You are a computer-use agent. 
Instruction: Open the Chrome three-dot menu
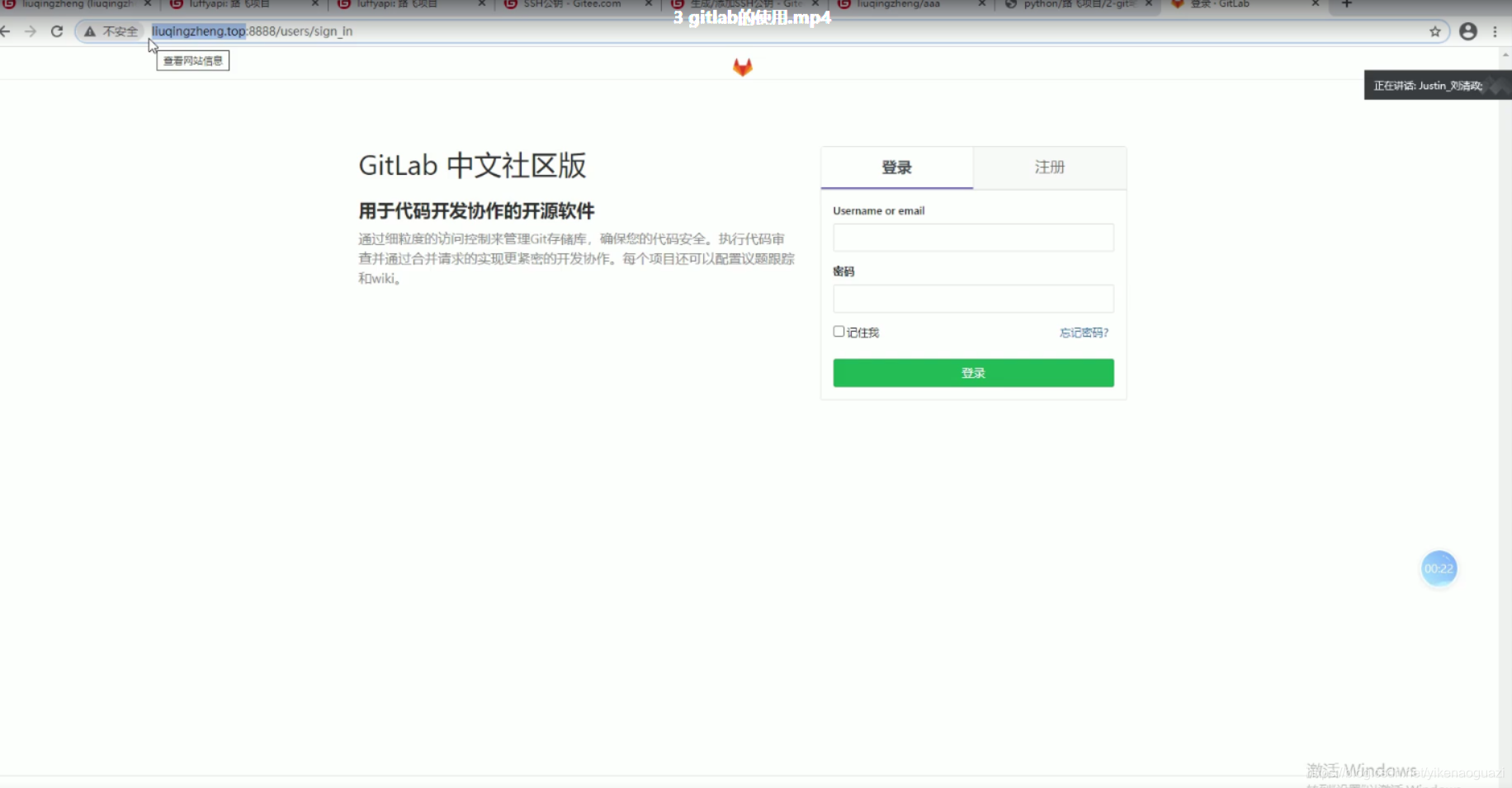pyautogui.click(x=1495, y=31)
